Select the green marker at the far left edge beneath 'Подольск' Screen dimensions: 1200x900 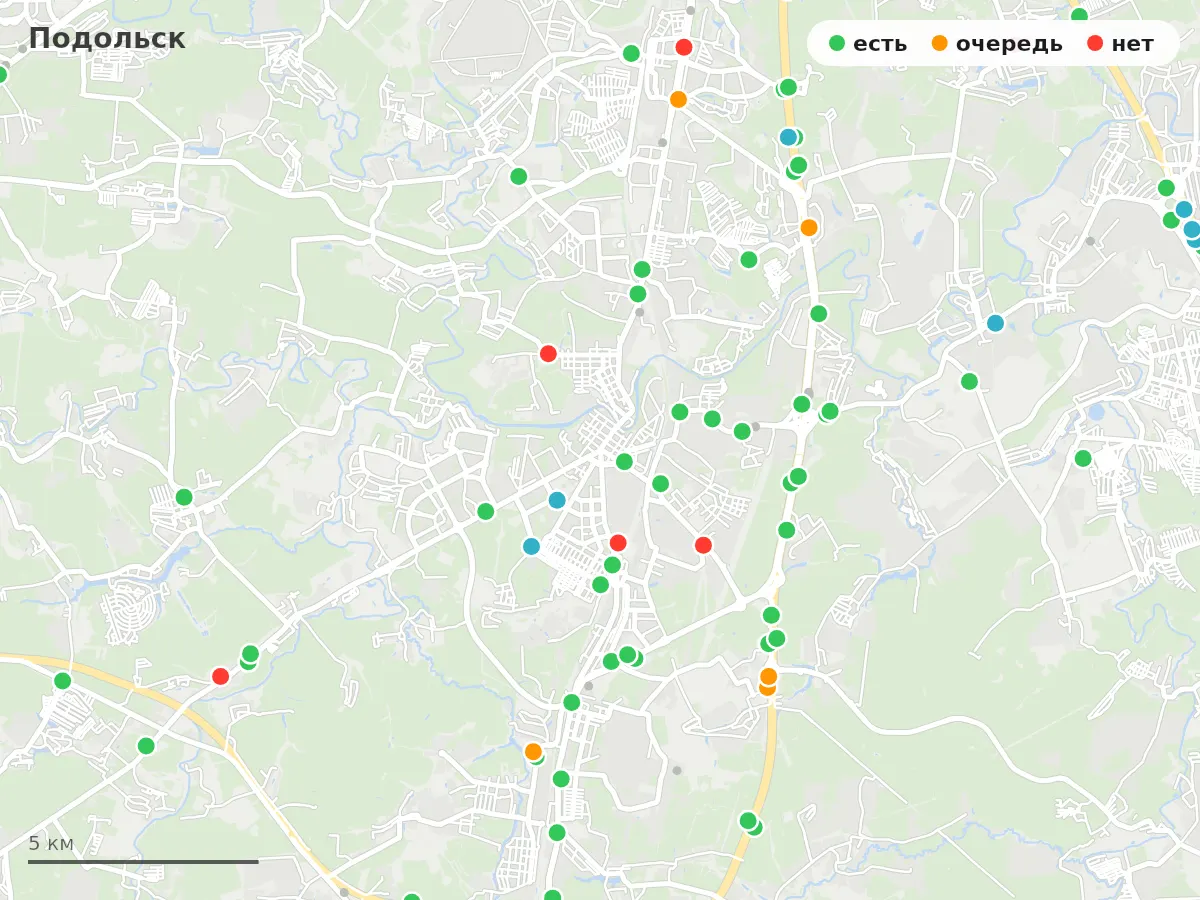pos(1,74)
